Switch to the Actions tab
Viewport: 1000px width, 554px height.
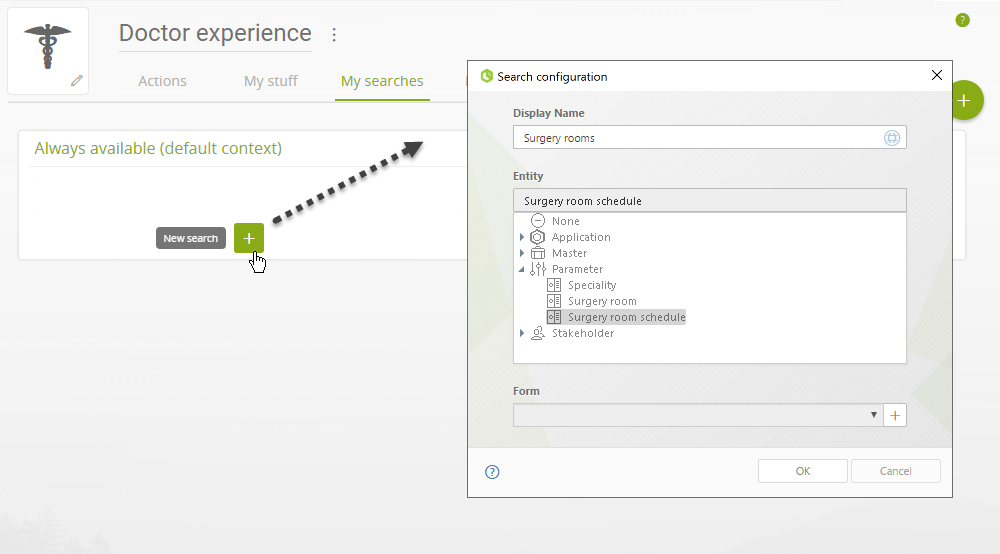(163, 81)
